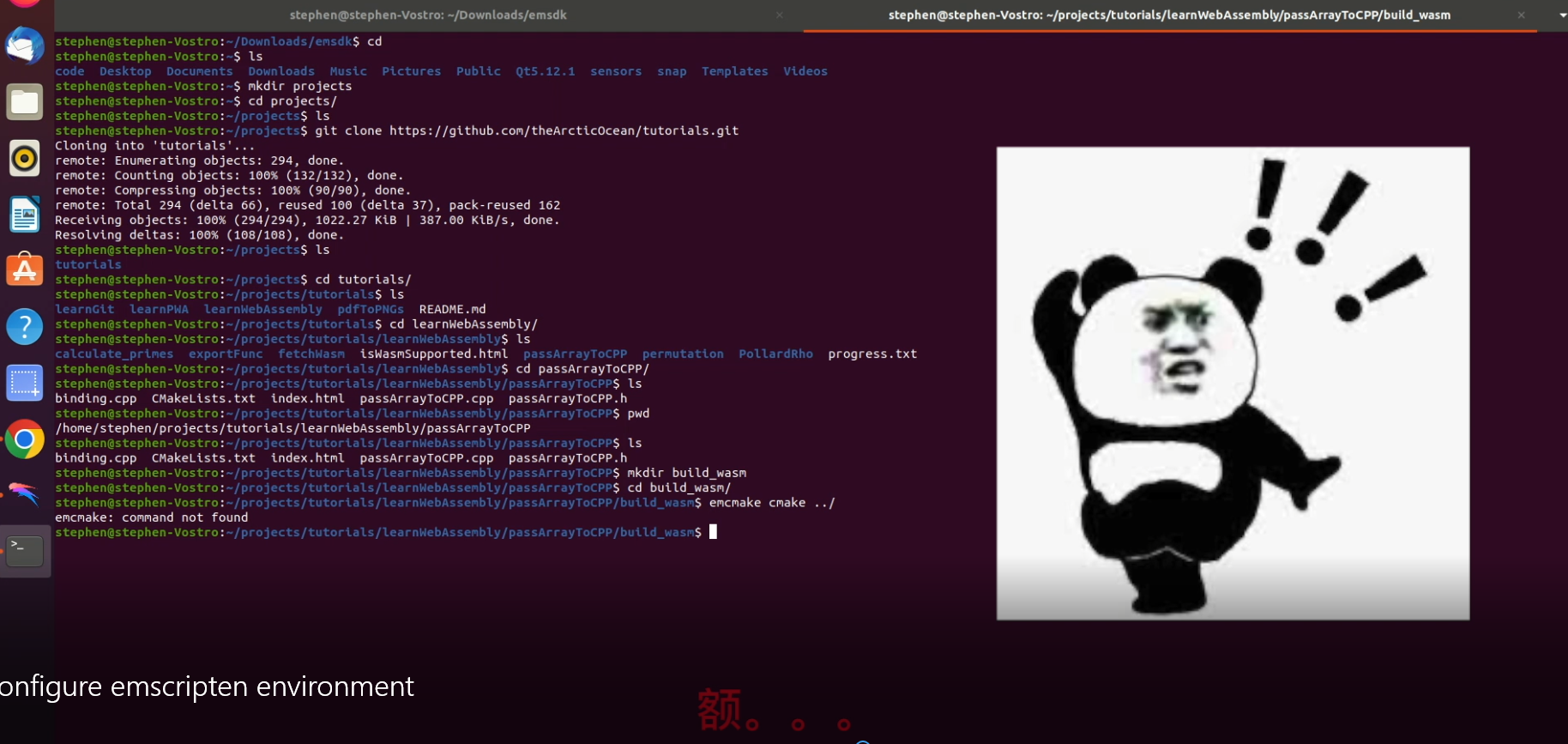
Task: Close the ~/Downloads/emsdk terminal tab
Action: tap(780, 15)
